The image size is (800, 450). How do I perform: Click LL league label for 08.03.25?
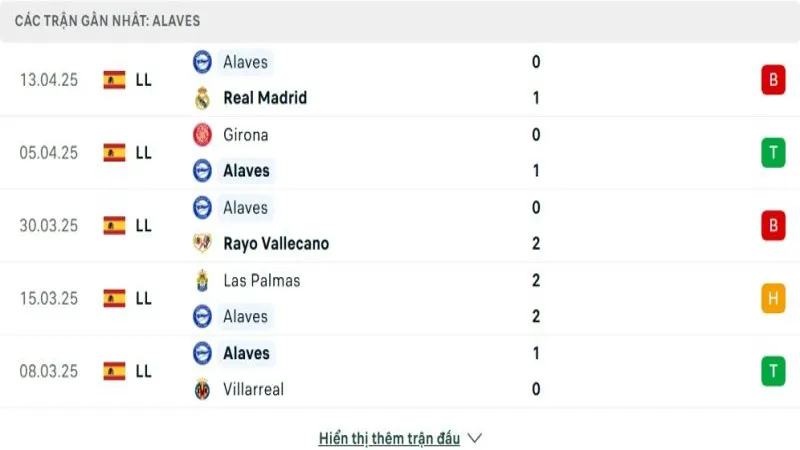coord(143,371)
